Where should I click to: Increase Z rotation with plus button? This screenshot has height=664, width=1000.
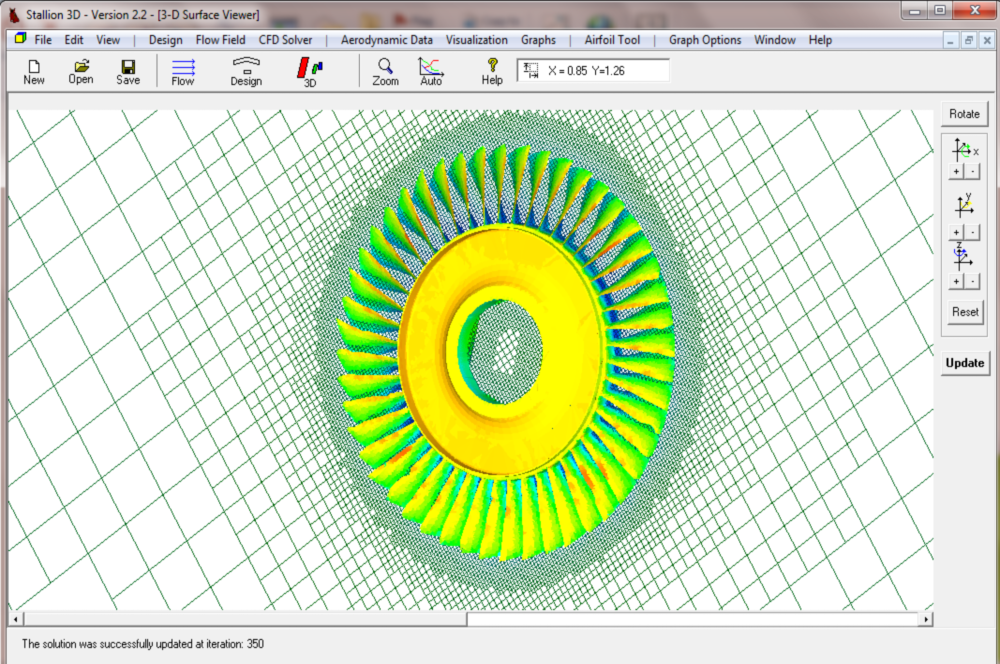956,281
